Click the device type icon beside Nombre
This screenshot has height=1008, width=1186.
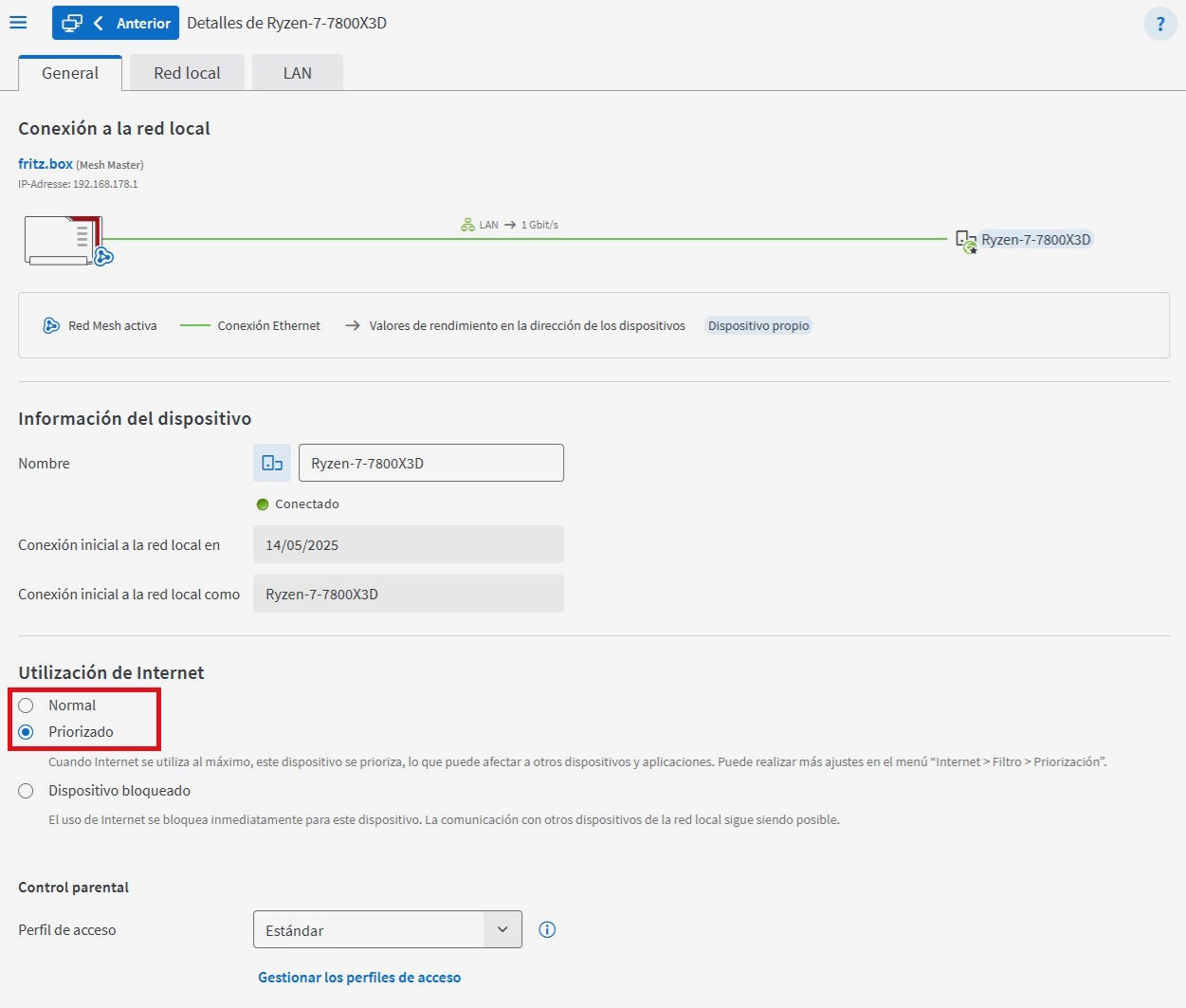point(272,463)
